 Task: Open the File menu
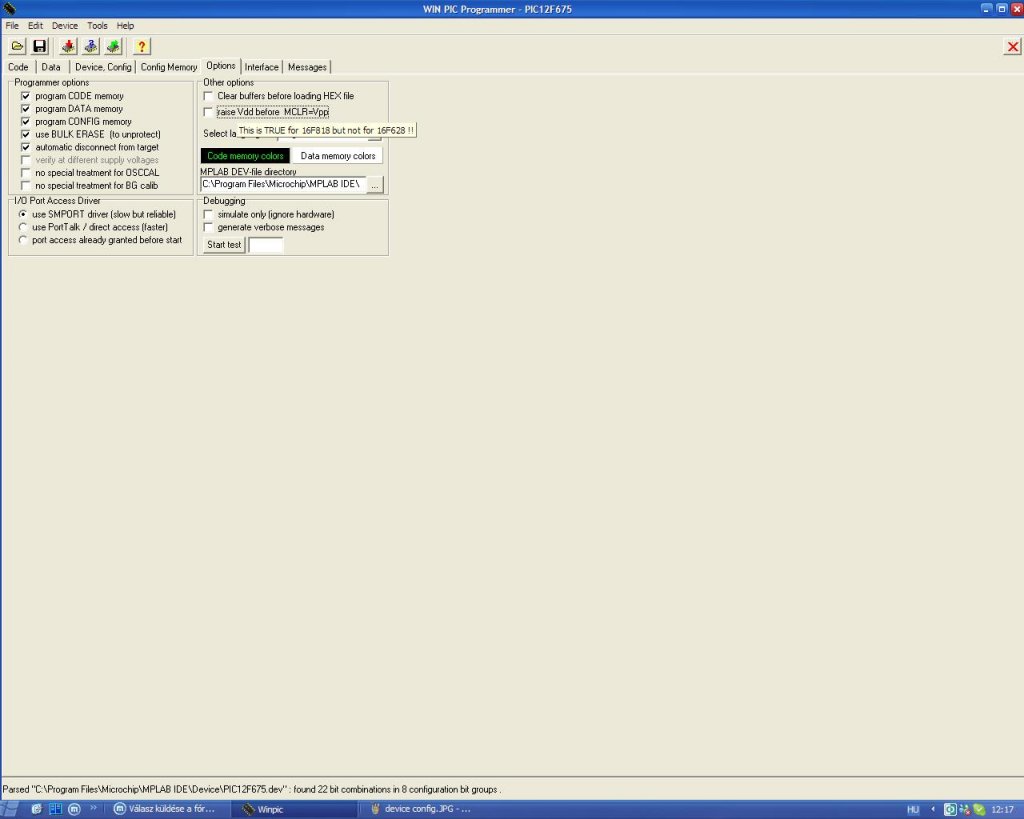coord(12,25)
